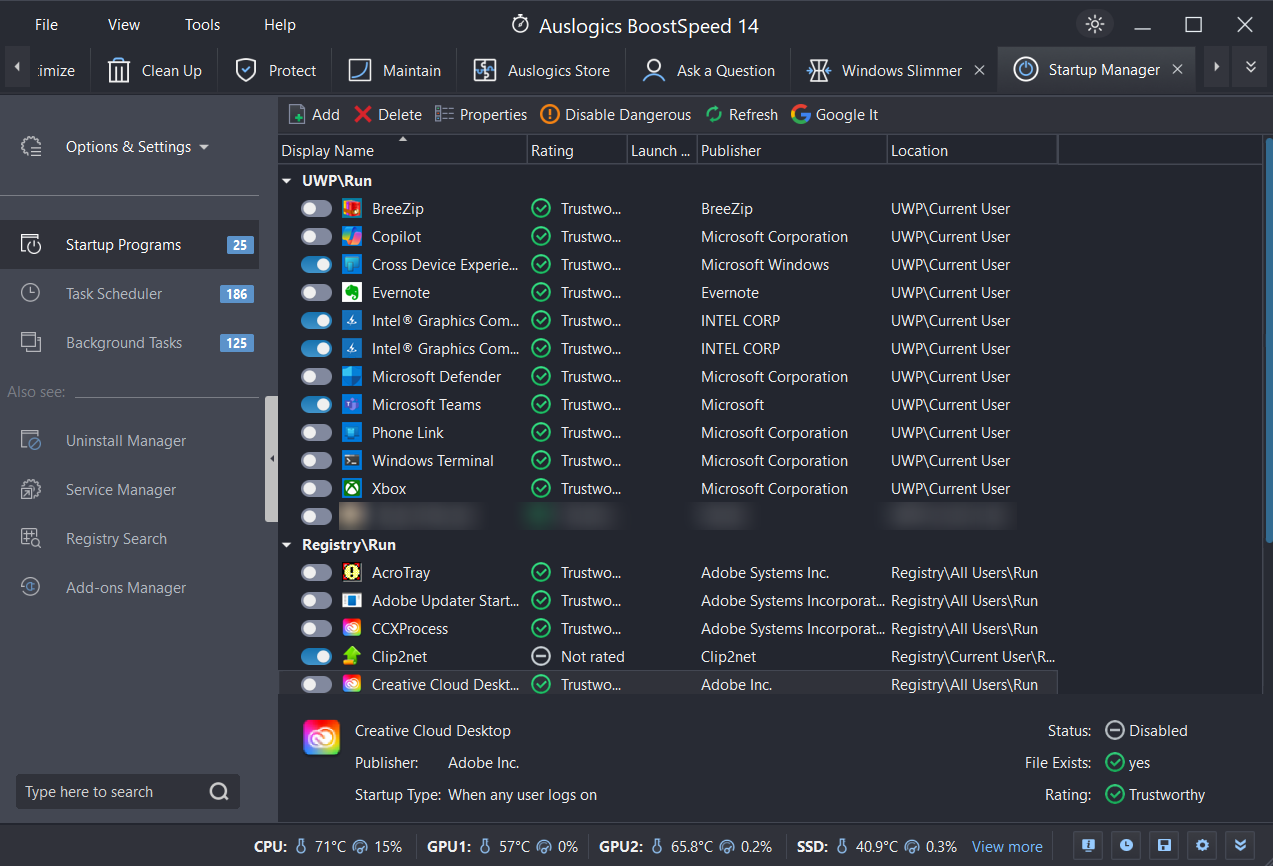The image size is (1273, 866).
Task: Go to the Task Scheduler section
Action: coord(114,293)
